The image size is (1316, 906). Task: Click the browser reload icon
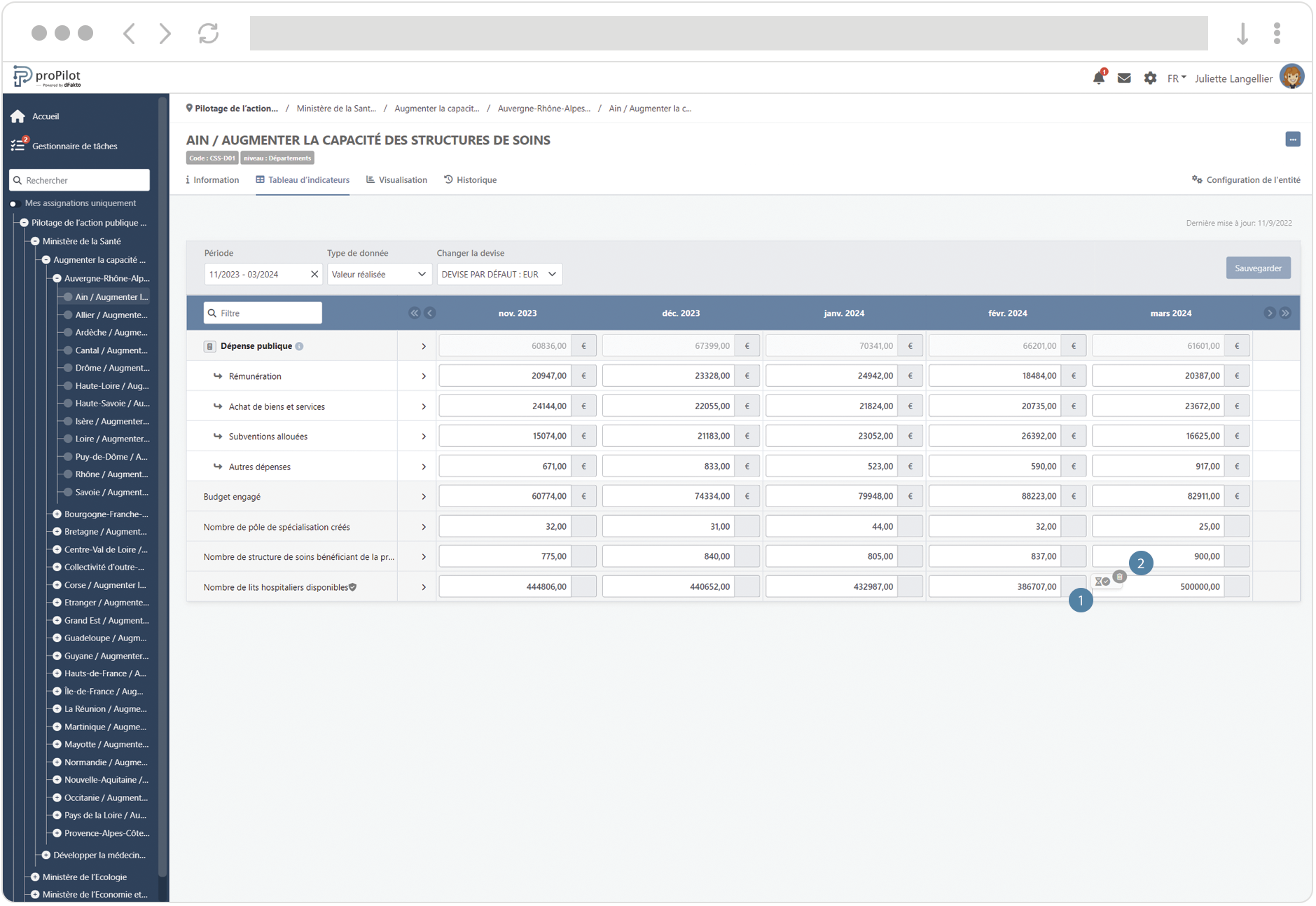tap(208, 33)
